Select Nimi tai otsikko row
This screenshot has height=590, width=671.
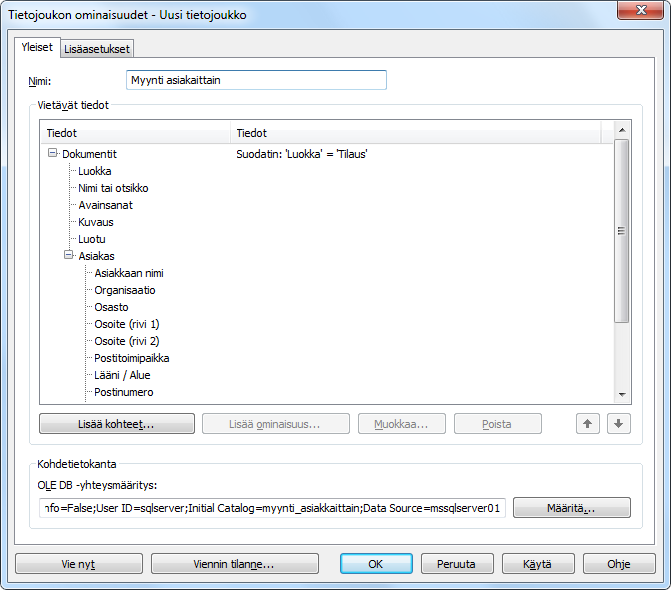point(113,188)
